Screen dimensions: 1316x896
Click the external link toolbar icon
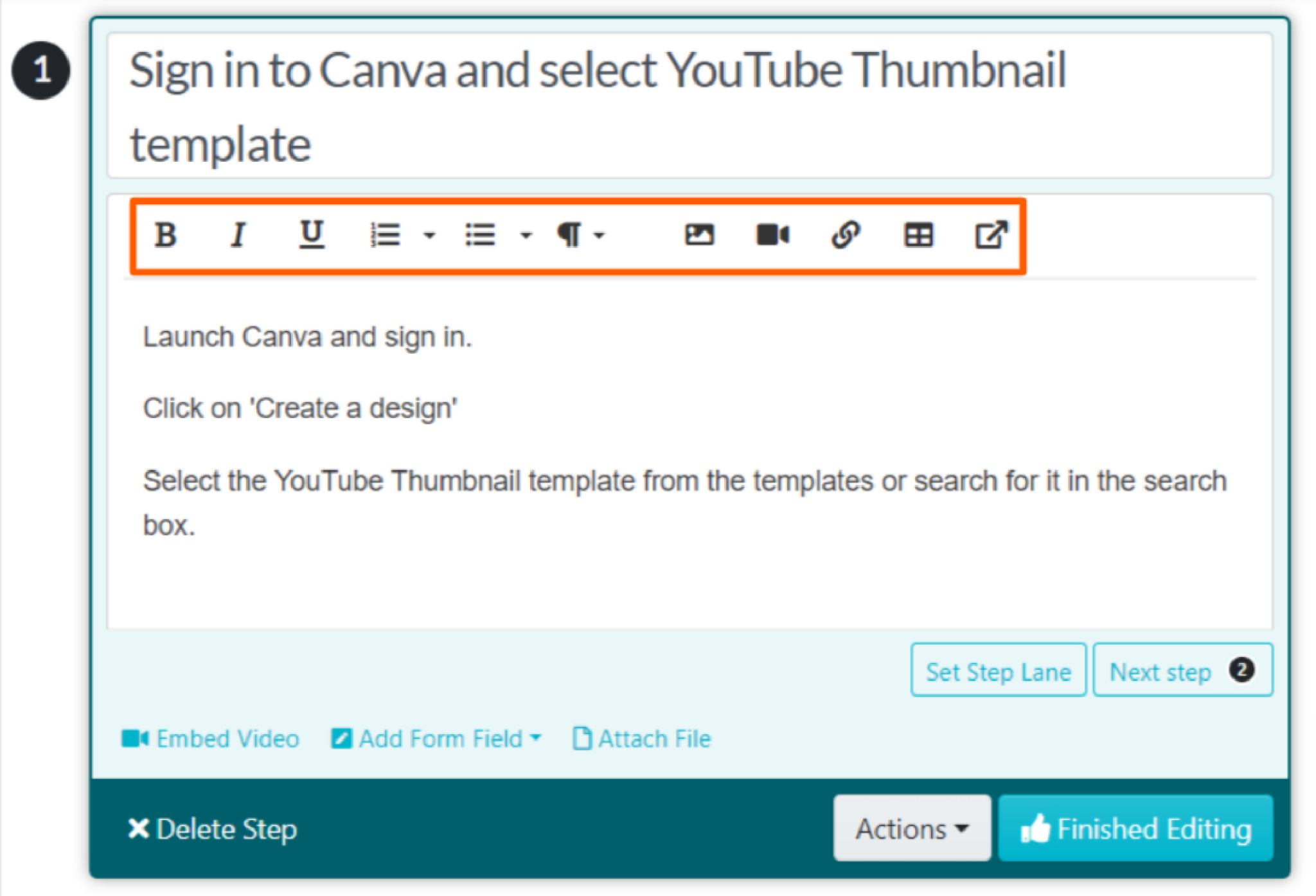coord(991,234)
